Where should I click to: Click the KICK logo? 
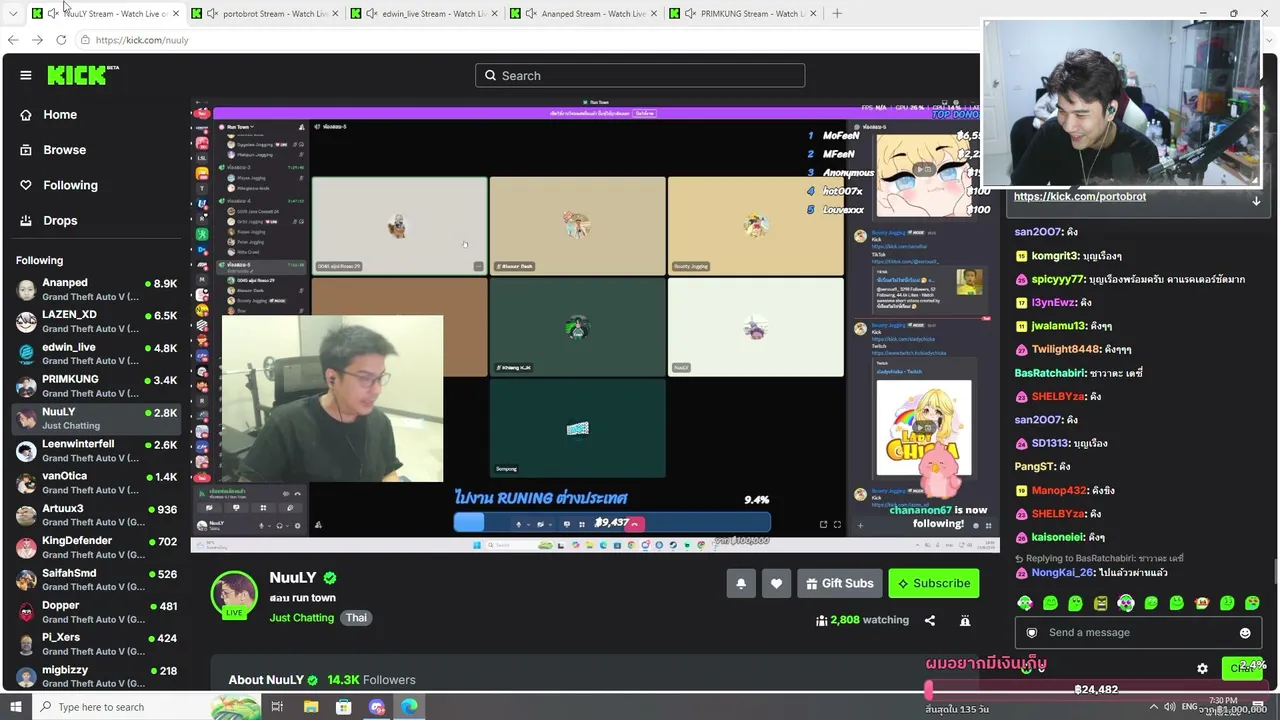[83, 75]
